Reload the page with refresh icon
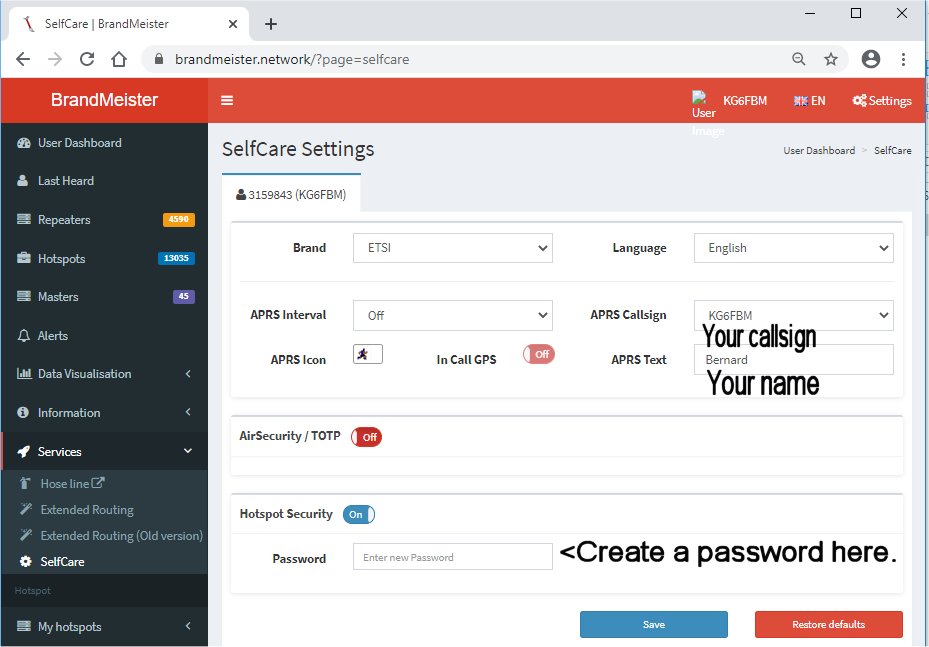This screenshot has height=647, width=929. click(87, 59)
